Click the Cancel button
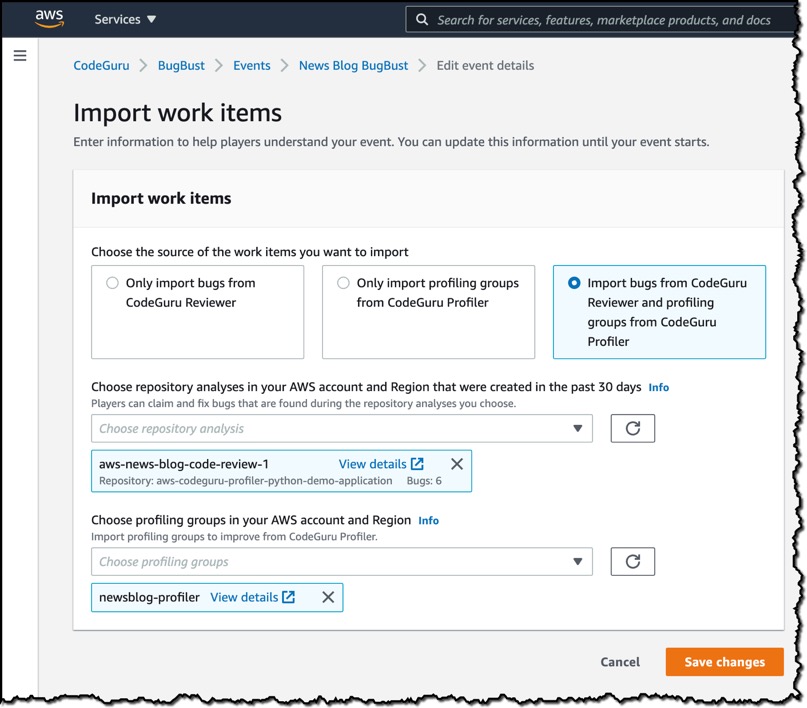 (620, 662)
